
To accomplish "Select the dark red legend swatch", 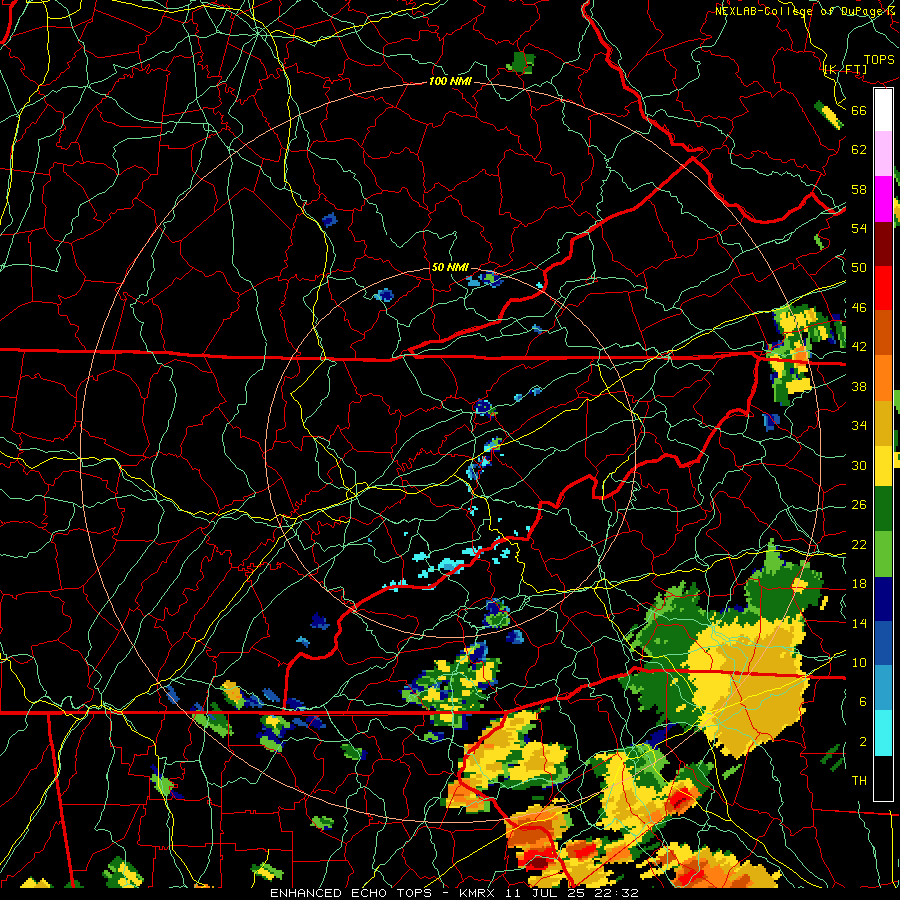I will pyautogui.click(x=883, y=243).
